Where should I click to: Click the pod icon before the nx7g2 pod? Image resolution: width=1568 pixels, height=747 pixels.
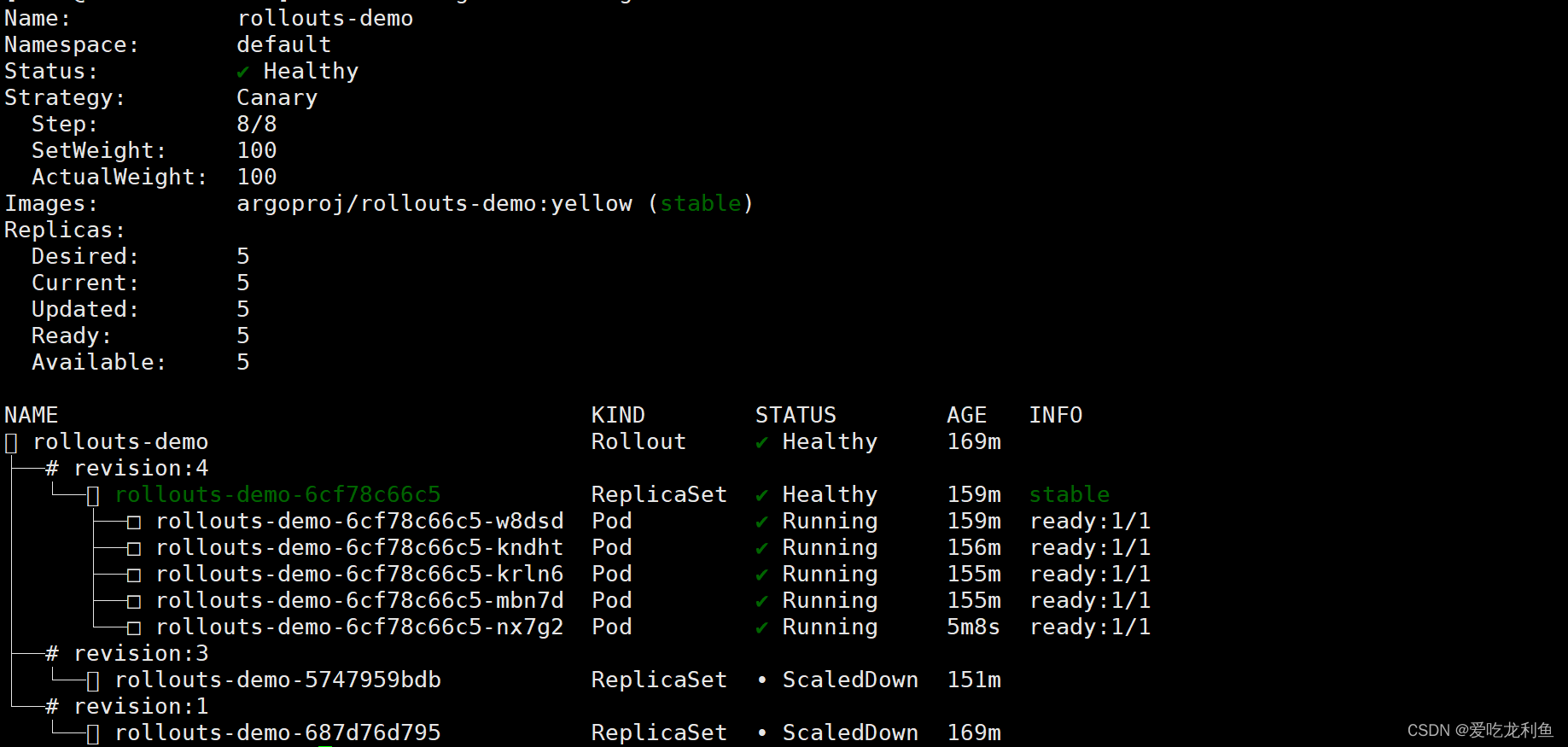coord(134,627)
